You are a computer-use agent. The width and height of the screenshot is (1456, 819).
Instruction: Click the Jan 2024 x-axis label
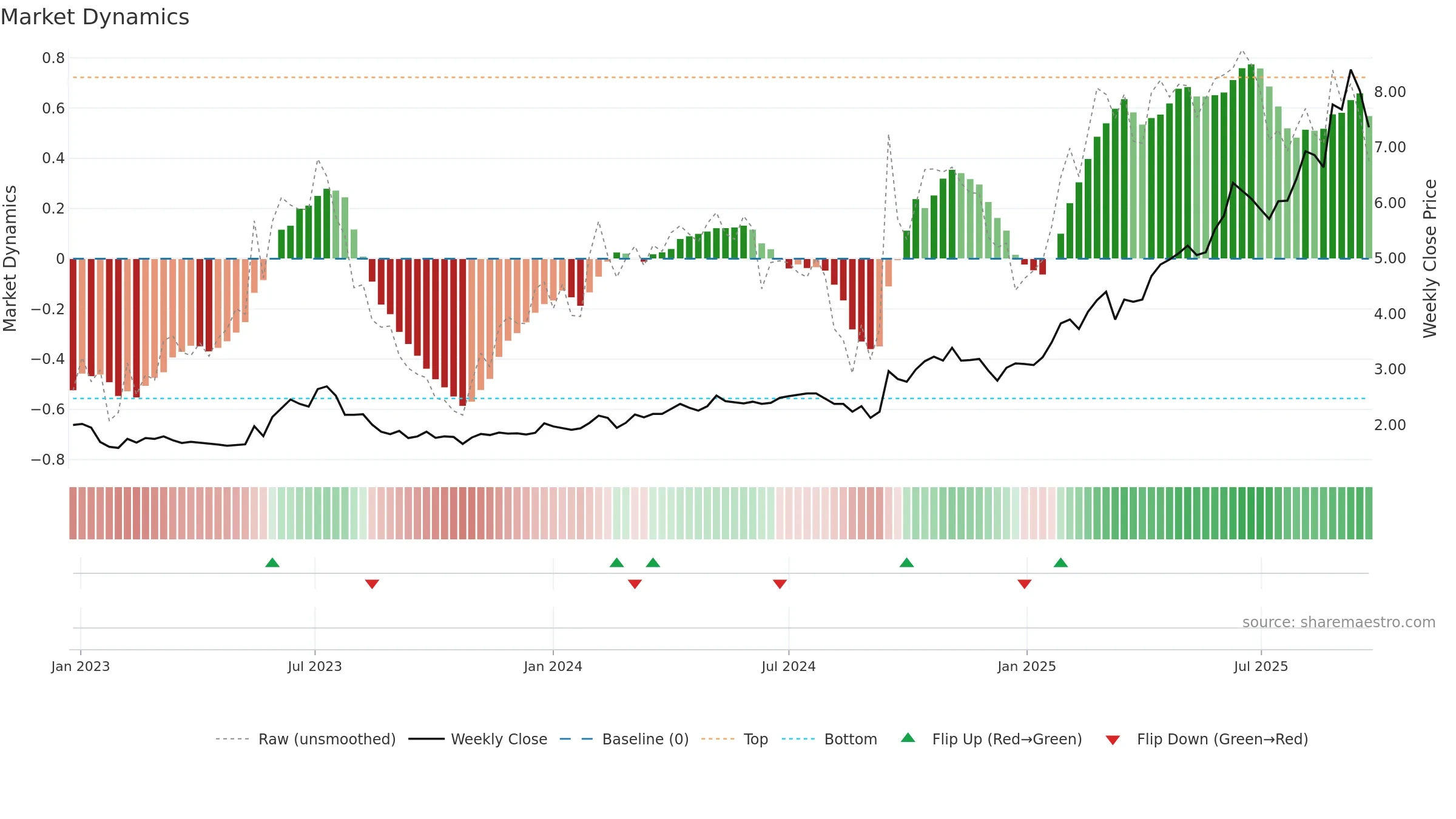553,666
